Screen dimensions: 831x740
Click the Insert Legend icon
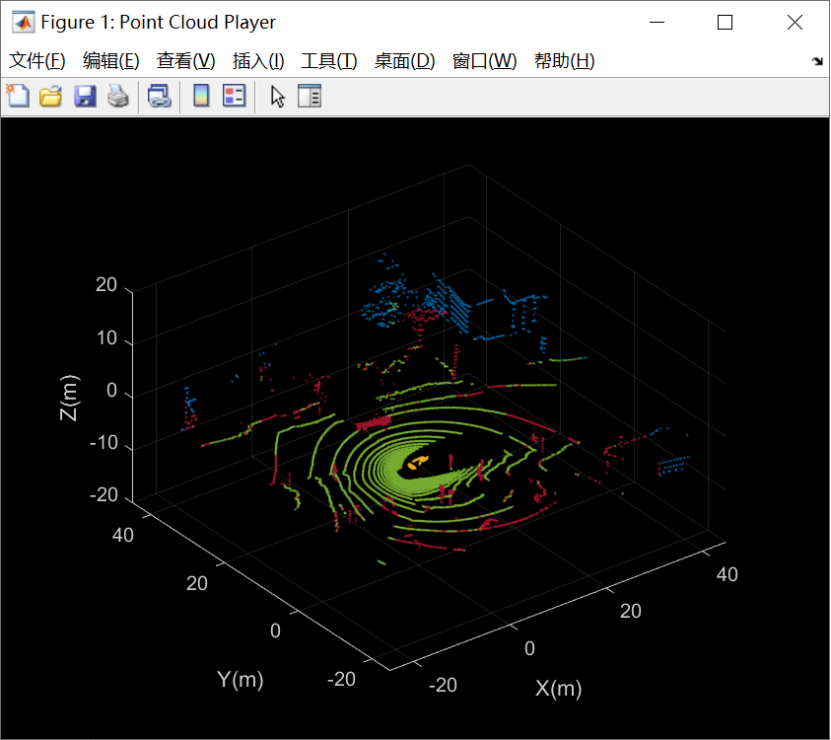click(234, 96)
